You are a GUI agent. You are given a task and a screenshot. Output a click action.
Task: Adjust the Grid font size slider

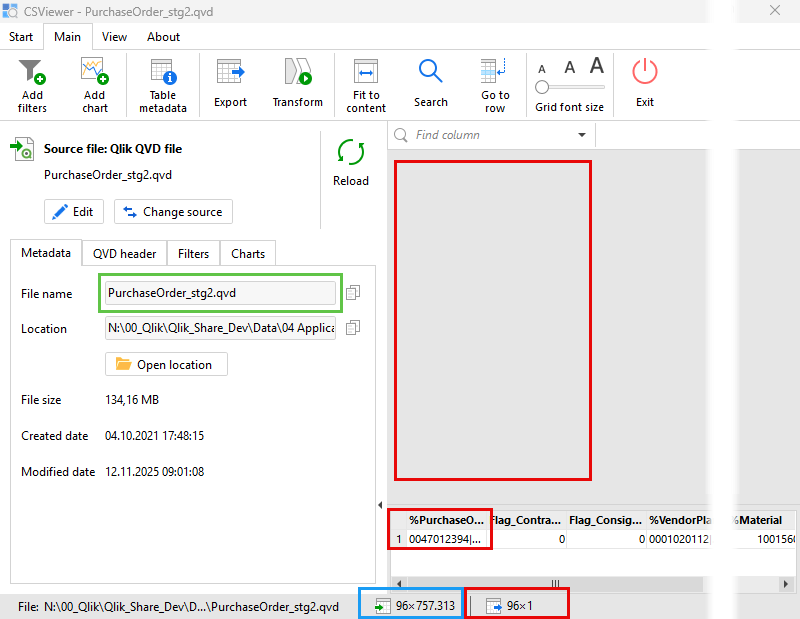coord(543,88)
